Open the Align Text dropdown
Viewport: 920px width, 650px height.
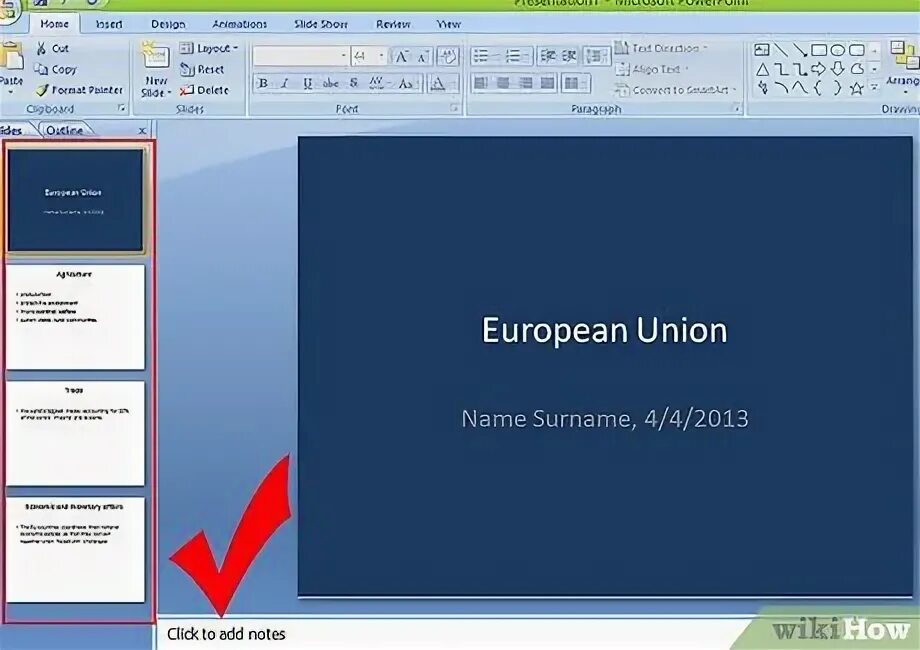click(x=651, y=69)
